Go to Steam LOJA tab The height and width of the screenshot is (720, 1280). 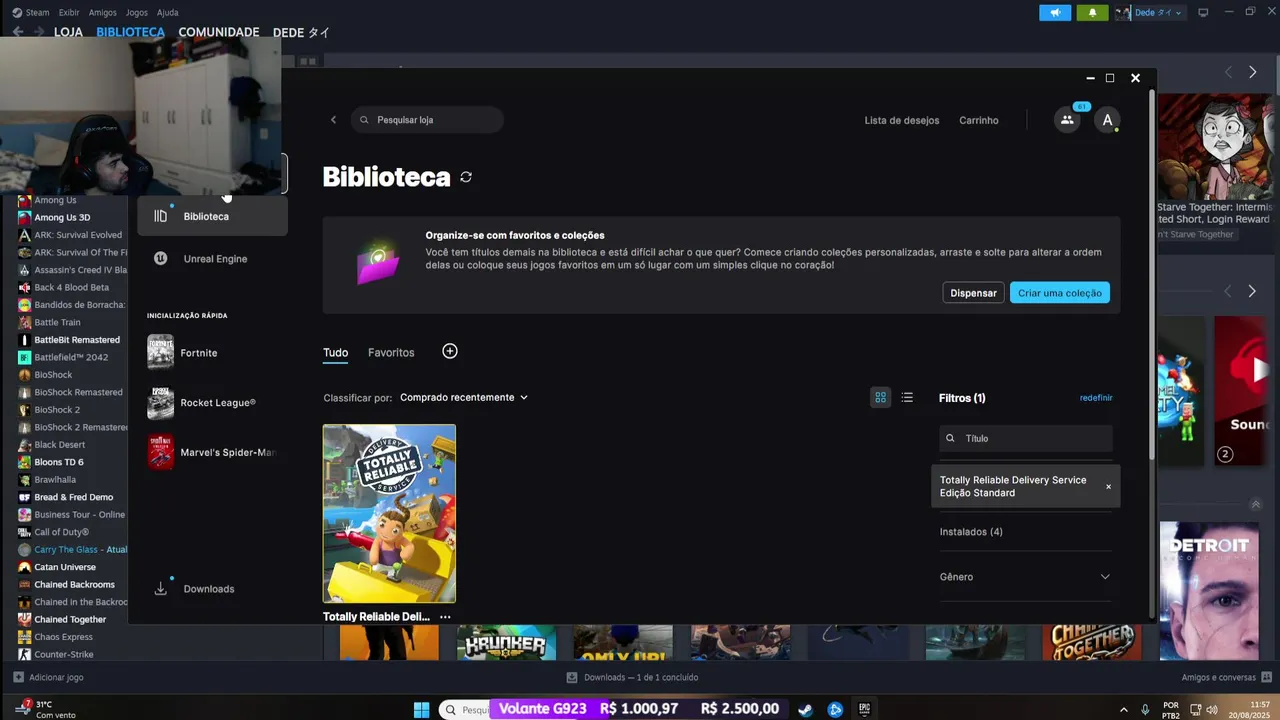(x=68, y=32)
